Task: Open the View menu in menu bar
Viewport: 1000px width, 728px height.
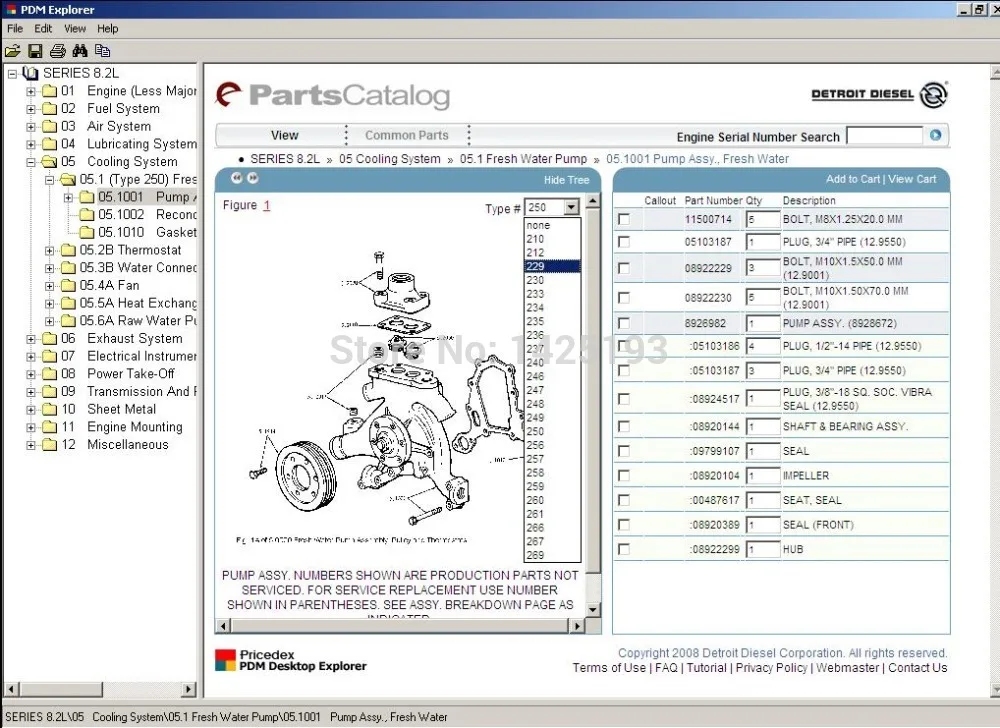Action: (x=75, y=29)
